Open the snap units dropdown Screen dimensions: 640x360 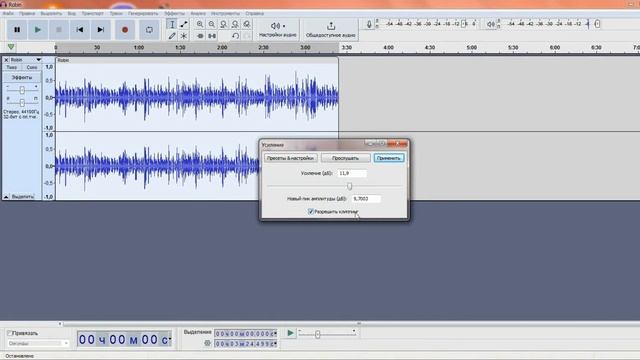click(38, 343)
